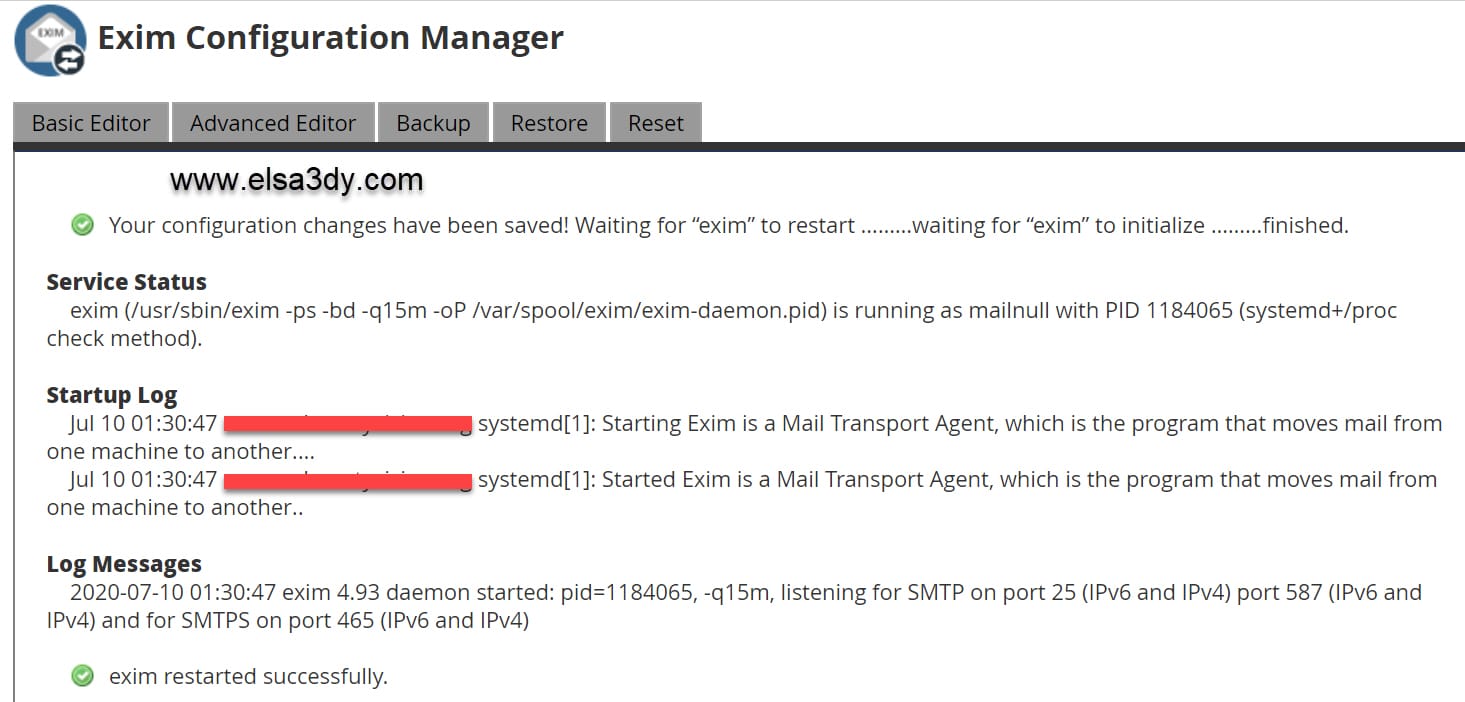This screenshot has width=1465, height=702.
Task: Click the Log Messages heading
Action: tap(124, 564)
